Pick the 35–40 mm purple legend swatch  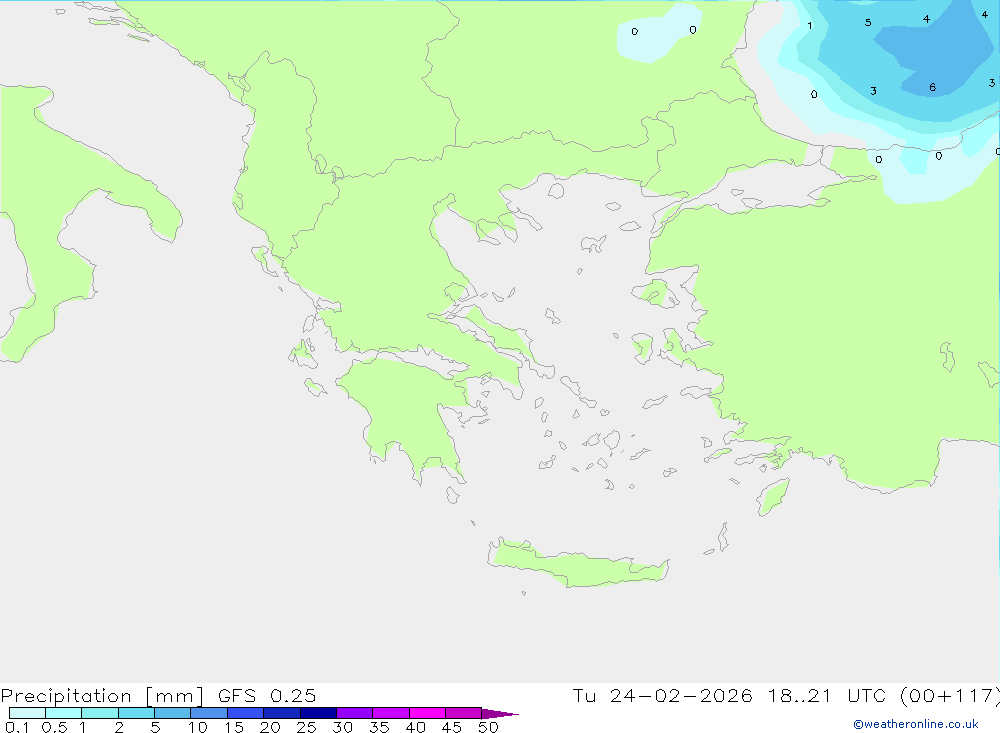(x=391, y=713)
